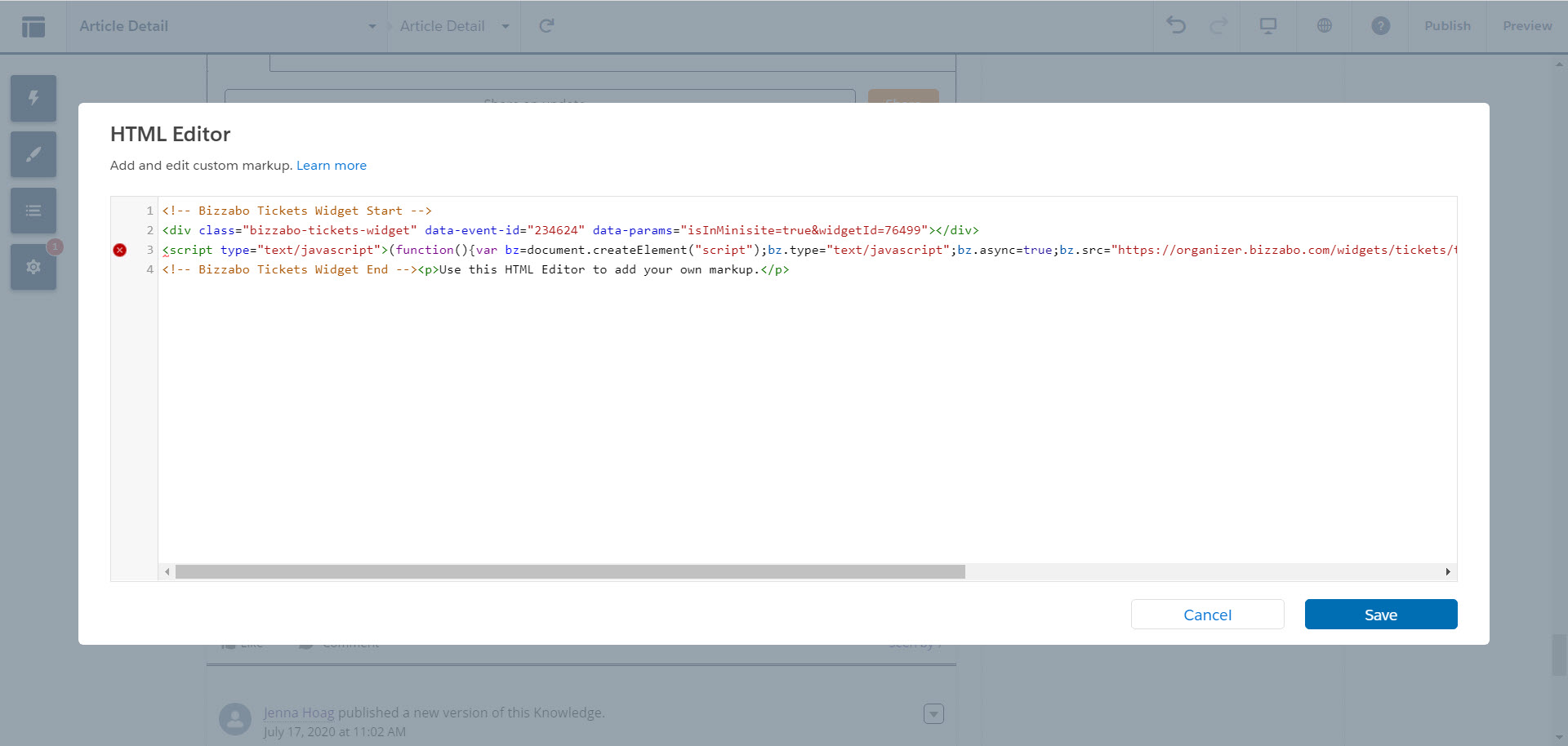
Task: Open Settings via gear icon with notification badge
Action: 33,266
